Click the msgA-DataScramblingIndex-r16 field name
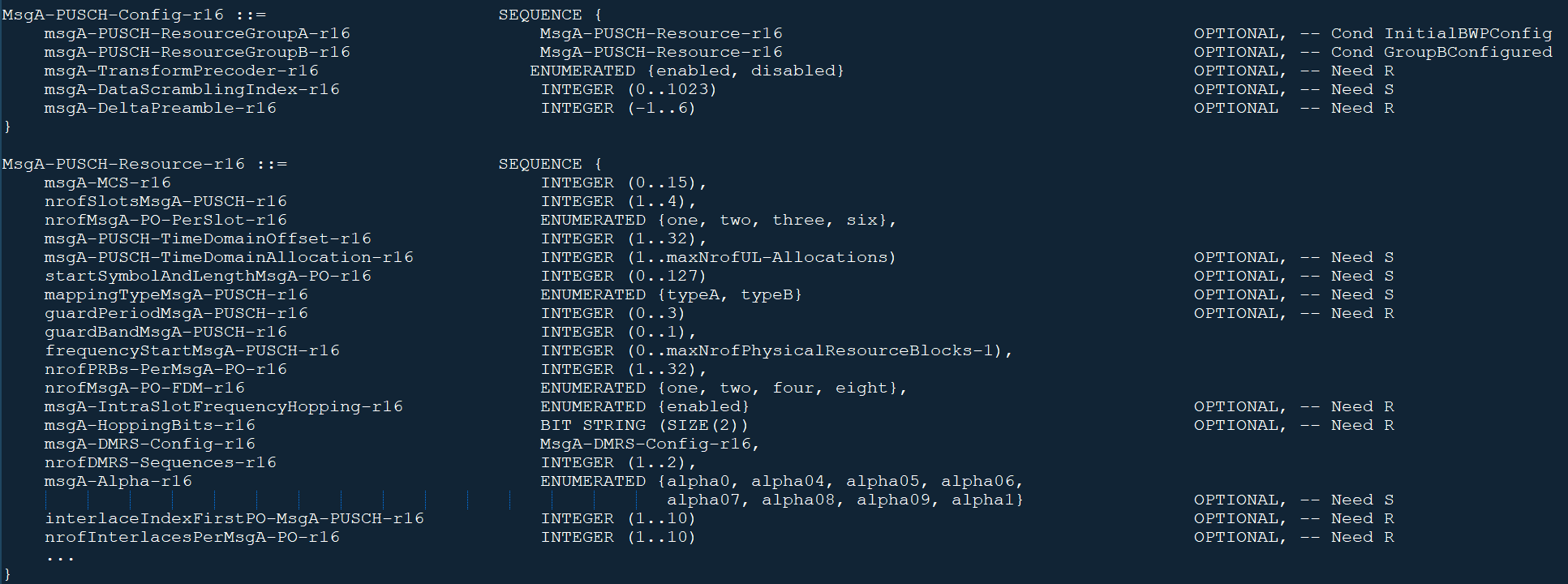The image size is (1568, 584). coord(191,89)
